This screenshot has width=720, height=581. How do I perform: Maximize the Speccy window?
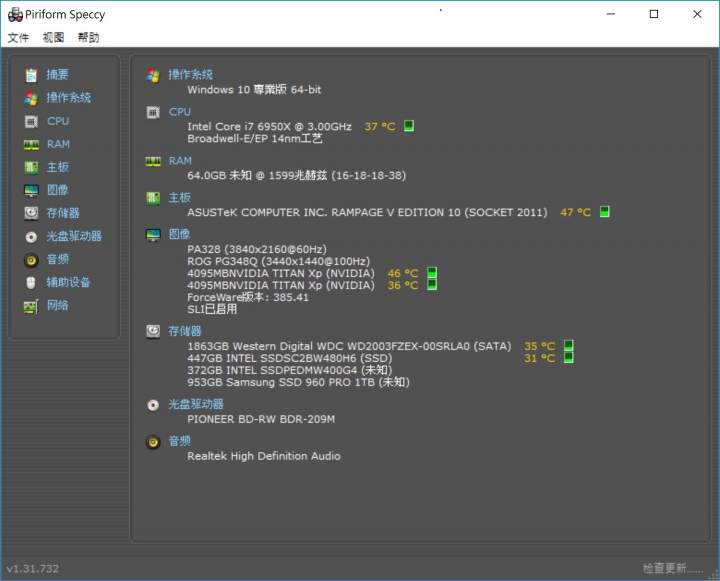[x=654, y=14]
